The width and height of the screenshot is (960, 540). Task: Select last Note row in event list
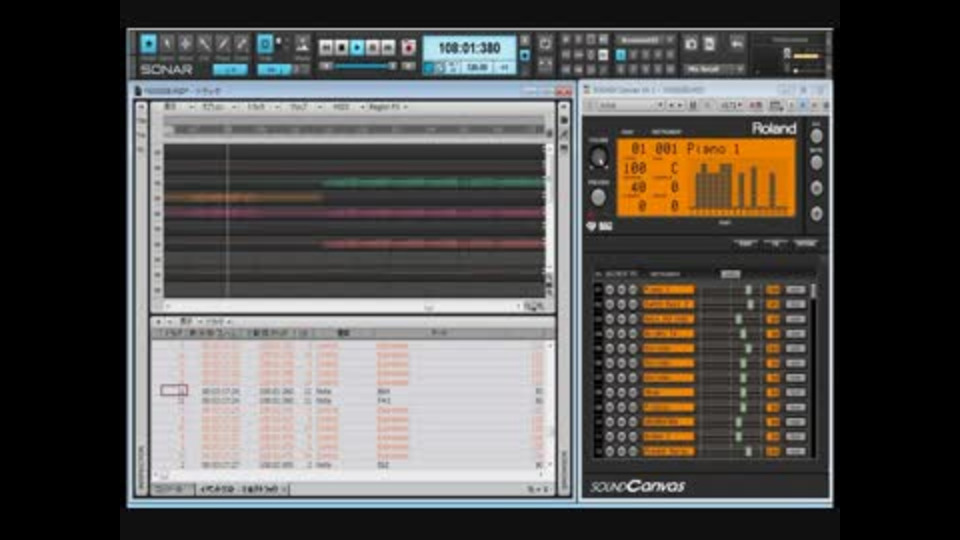(352, 465)
